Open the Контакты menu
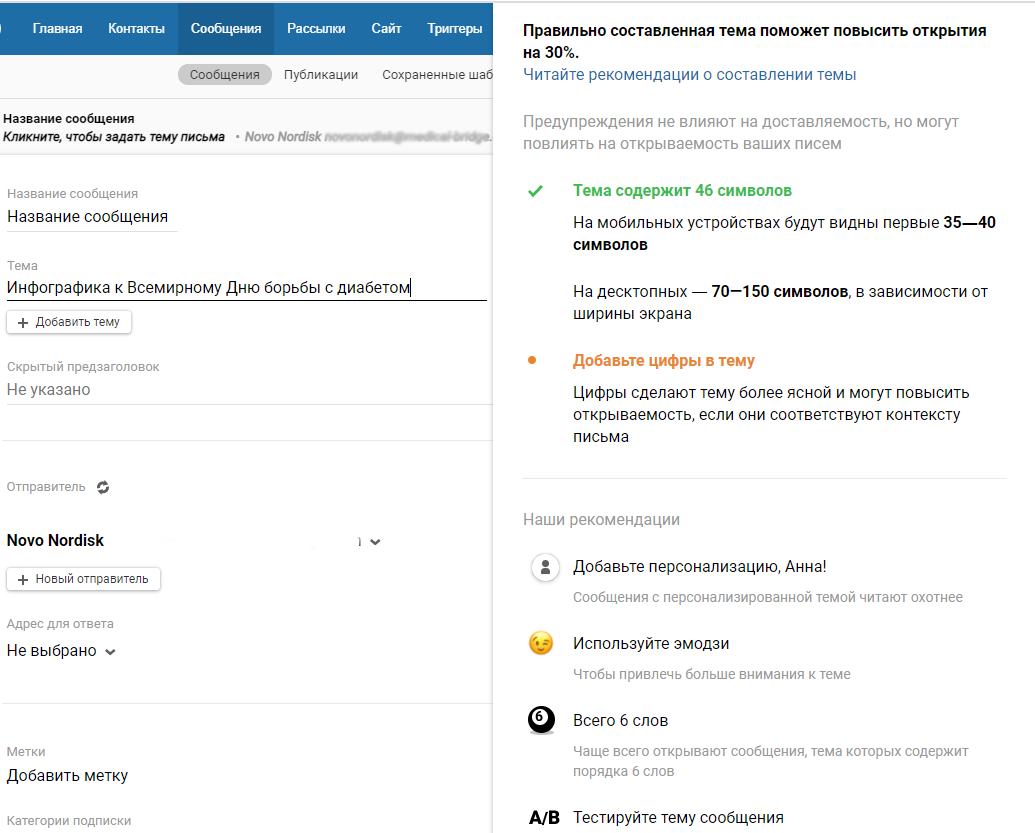Image resolution: width=1035 pixels, height=833 pixels. pos(136,29)
